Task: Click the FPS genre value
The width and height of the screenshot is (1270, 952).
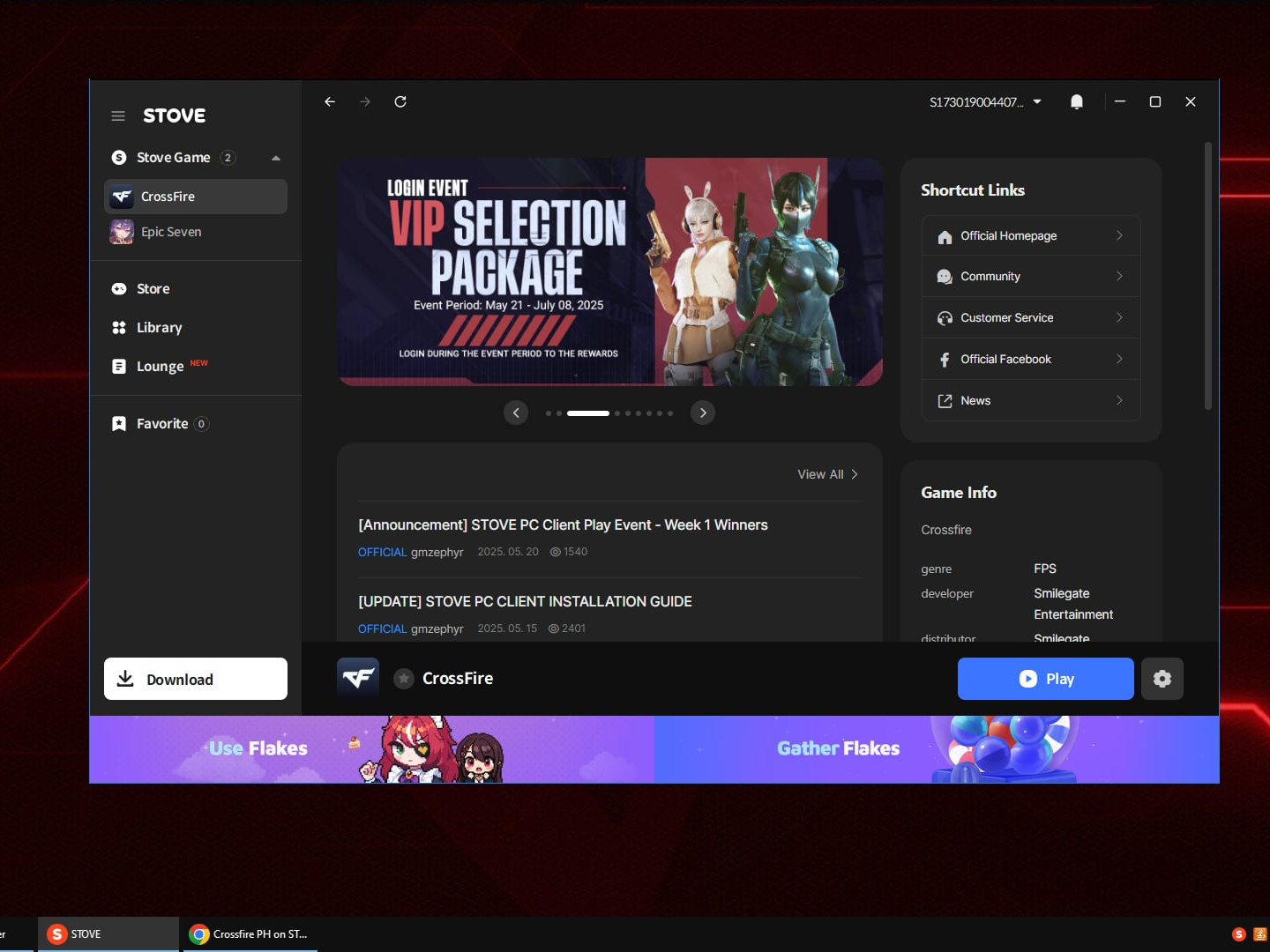Action: (1045, 569)
